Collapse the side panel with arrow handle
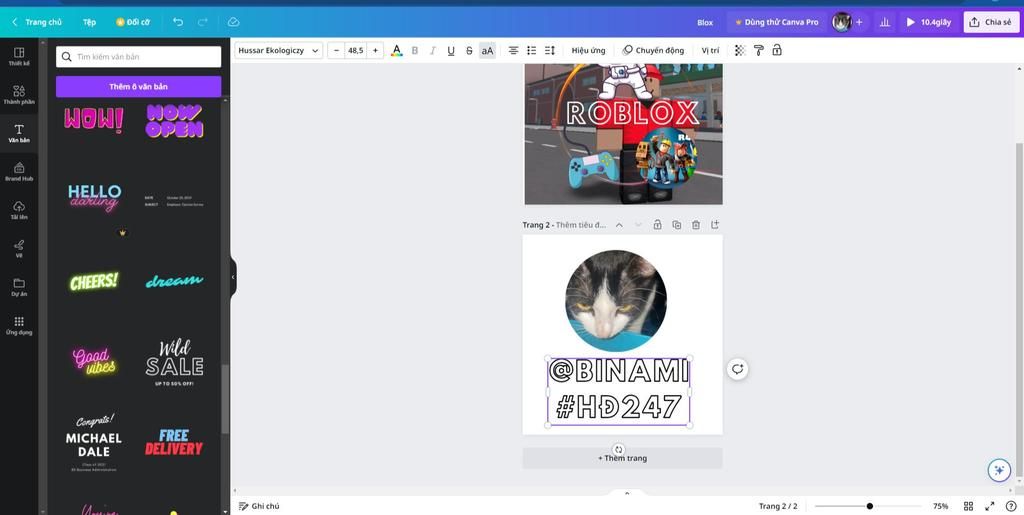This screenshot has height=515, width=1024. pos(233,277)
